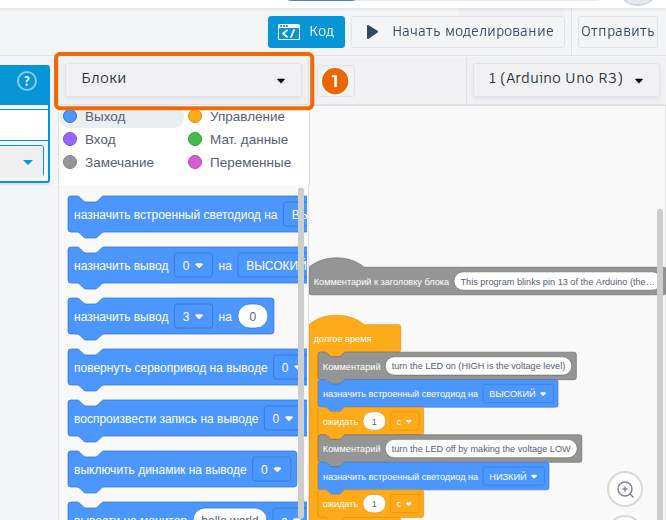Click the purple Вход color dot
The width and height of the screenshot is (666, 520).
click(x=70, y=139)
